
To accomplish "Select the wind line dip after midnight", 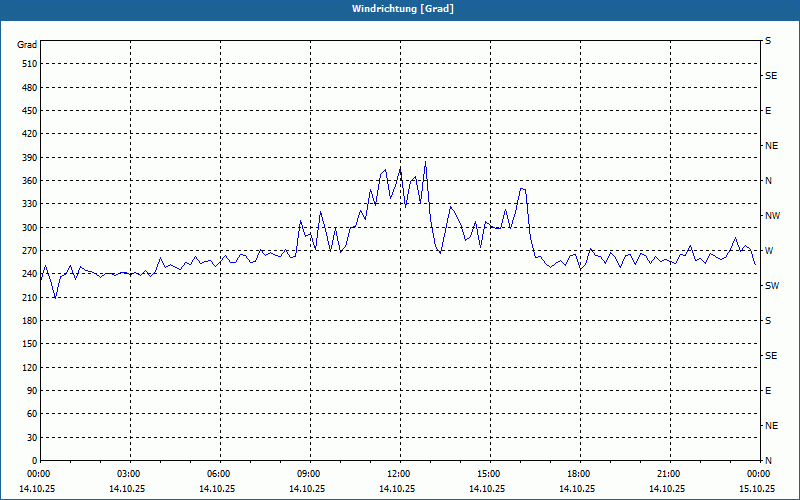I will click(x=55, y=298).
